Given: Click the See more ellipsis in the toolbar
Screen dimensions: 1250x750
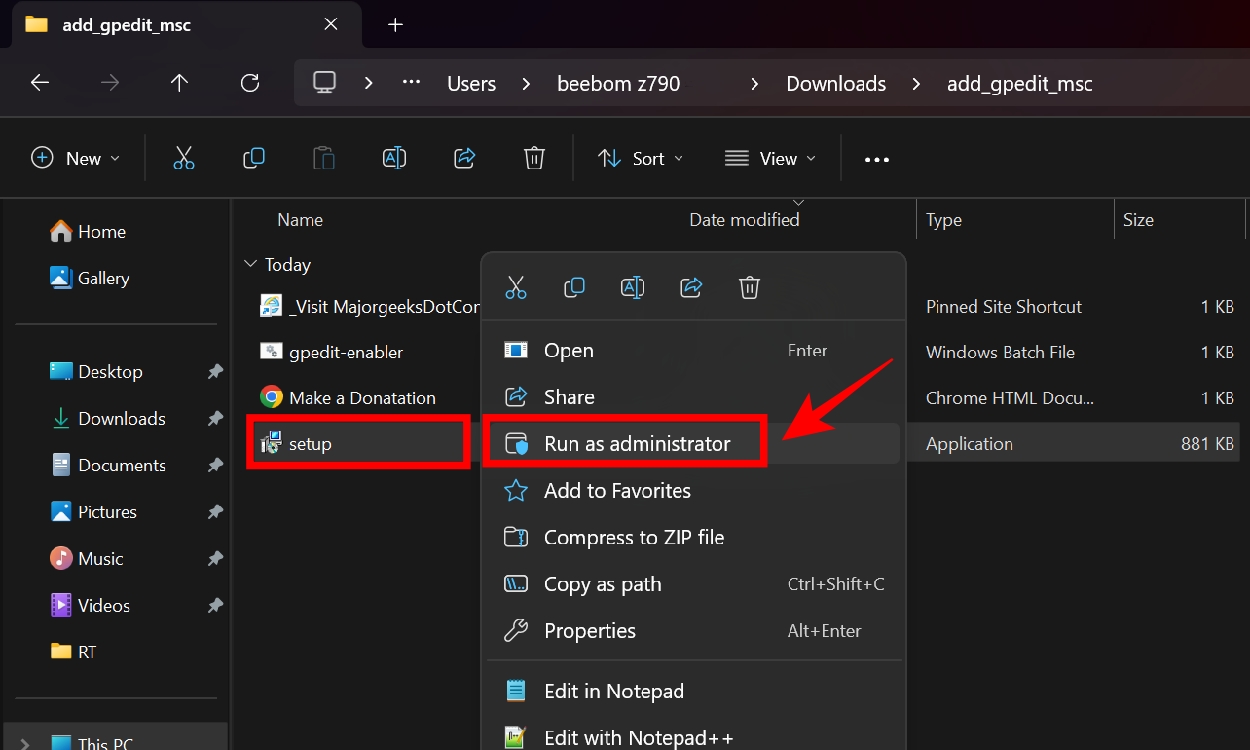Looking at the screenshot, I should pyautogui.click(x=876, y=158).
